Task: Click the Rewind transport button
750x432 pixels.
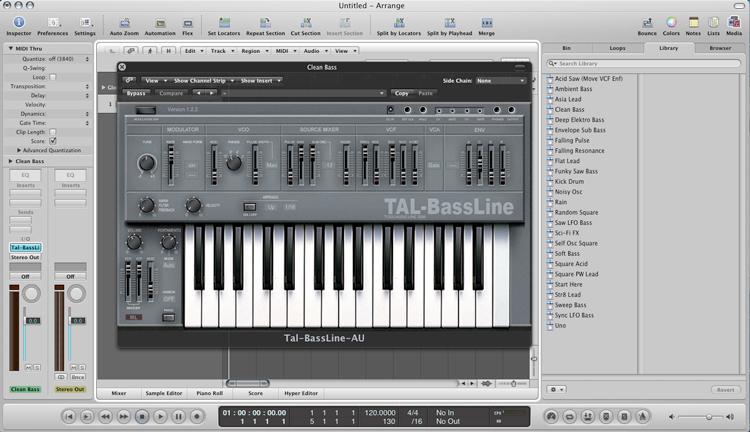Action: point(105,417)
